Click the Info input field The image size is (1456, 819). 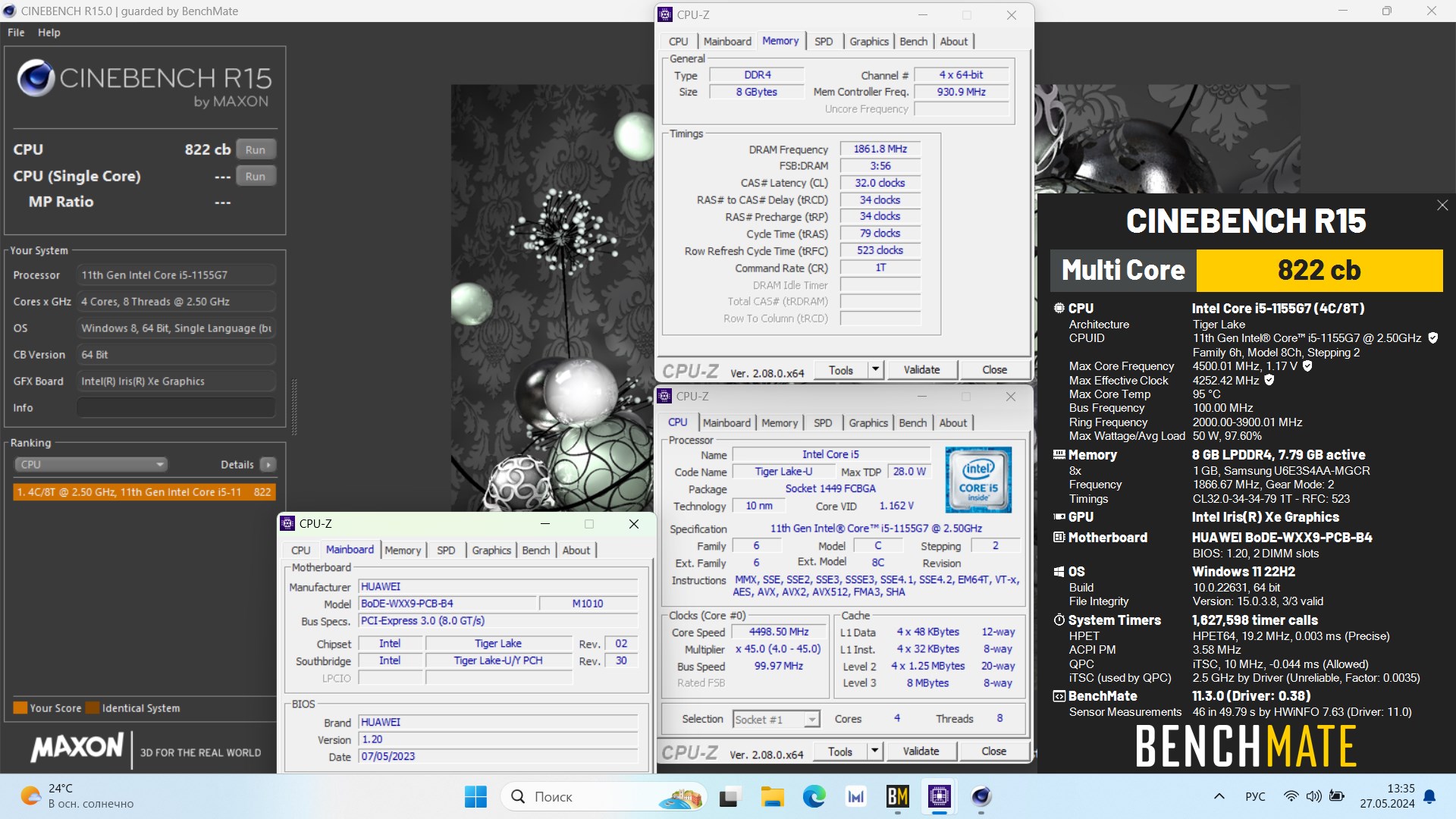(176, 408)
